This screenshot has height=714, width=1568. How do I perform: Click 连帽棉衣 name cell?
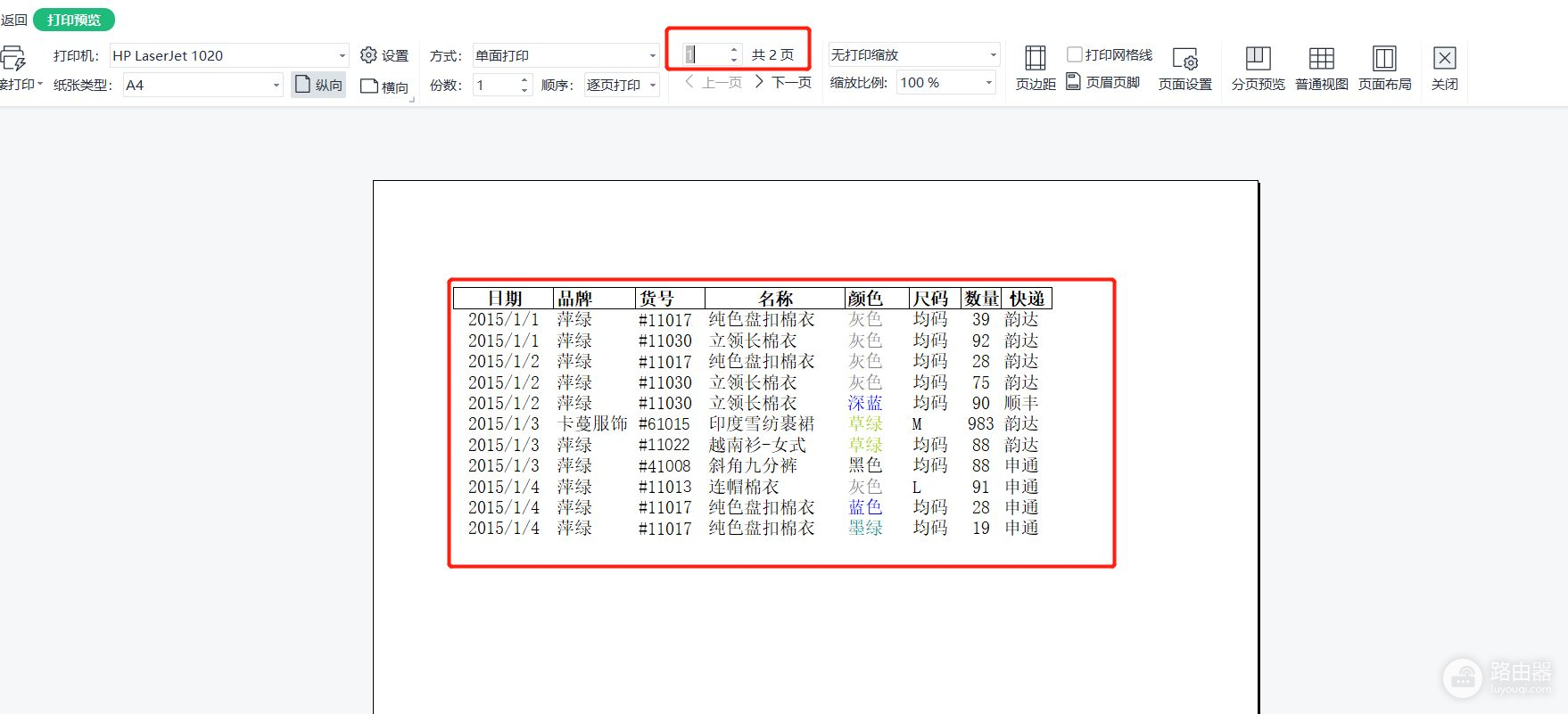click(744, 487)
